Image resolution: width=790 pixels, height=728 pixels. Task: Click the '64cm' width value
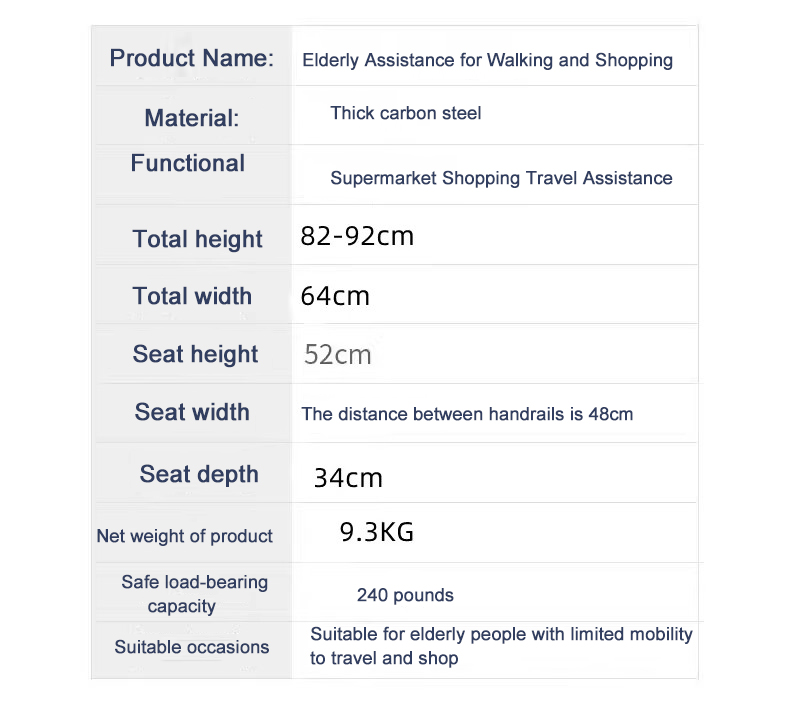pyautogui.click(x=335, y=296)
